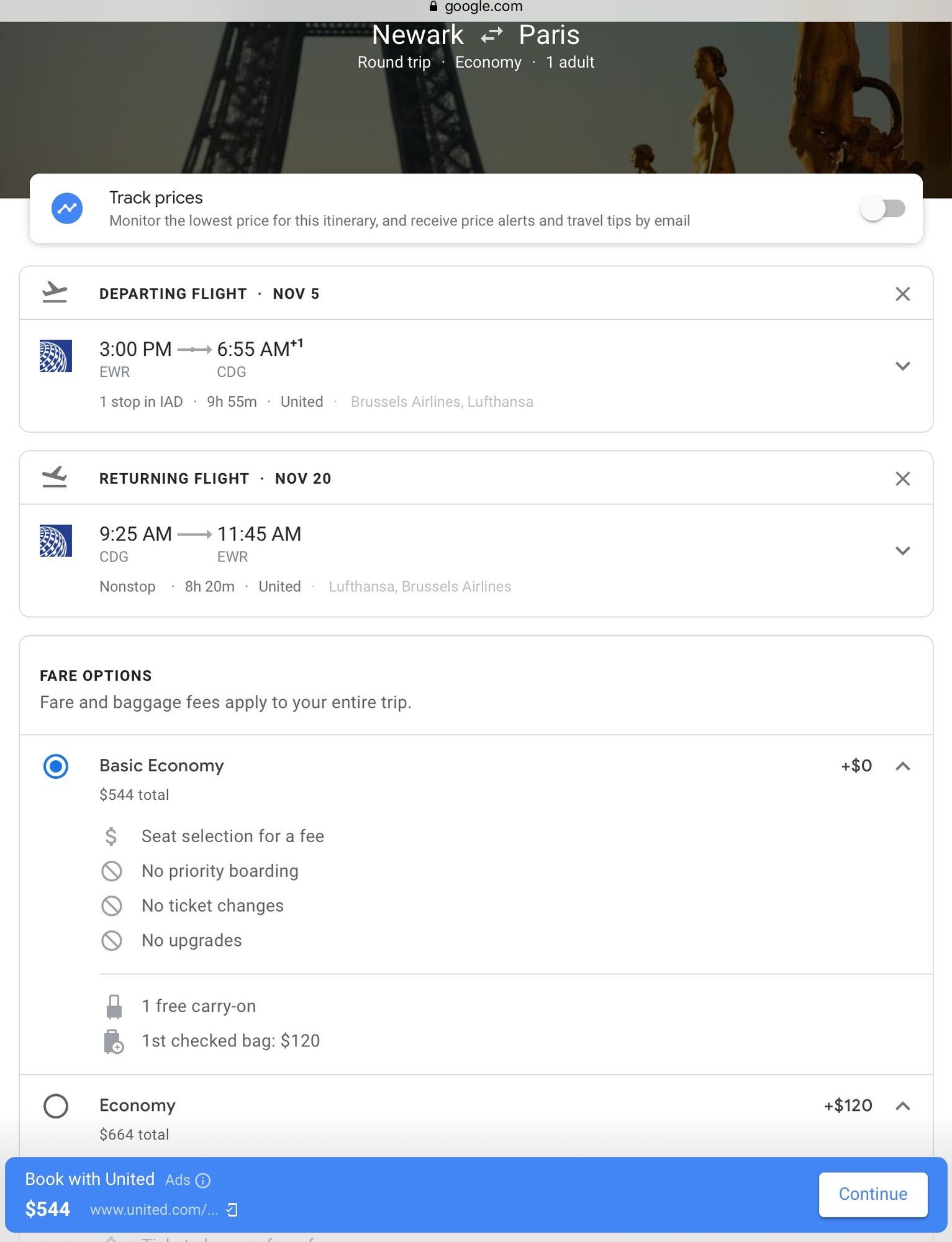Viewport: 952px width, 1242px height.
Task: Click the swap arrows between Newark and Paris
Action: tap(491, 35)
